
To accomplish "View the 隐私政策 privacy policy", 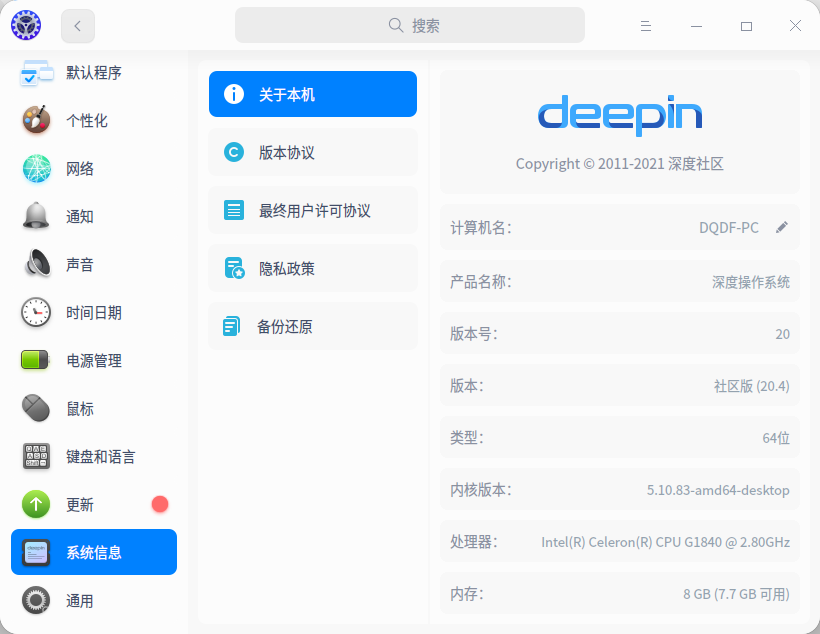I will (x=312, y=268).
